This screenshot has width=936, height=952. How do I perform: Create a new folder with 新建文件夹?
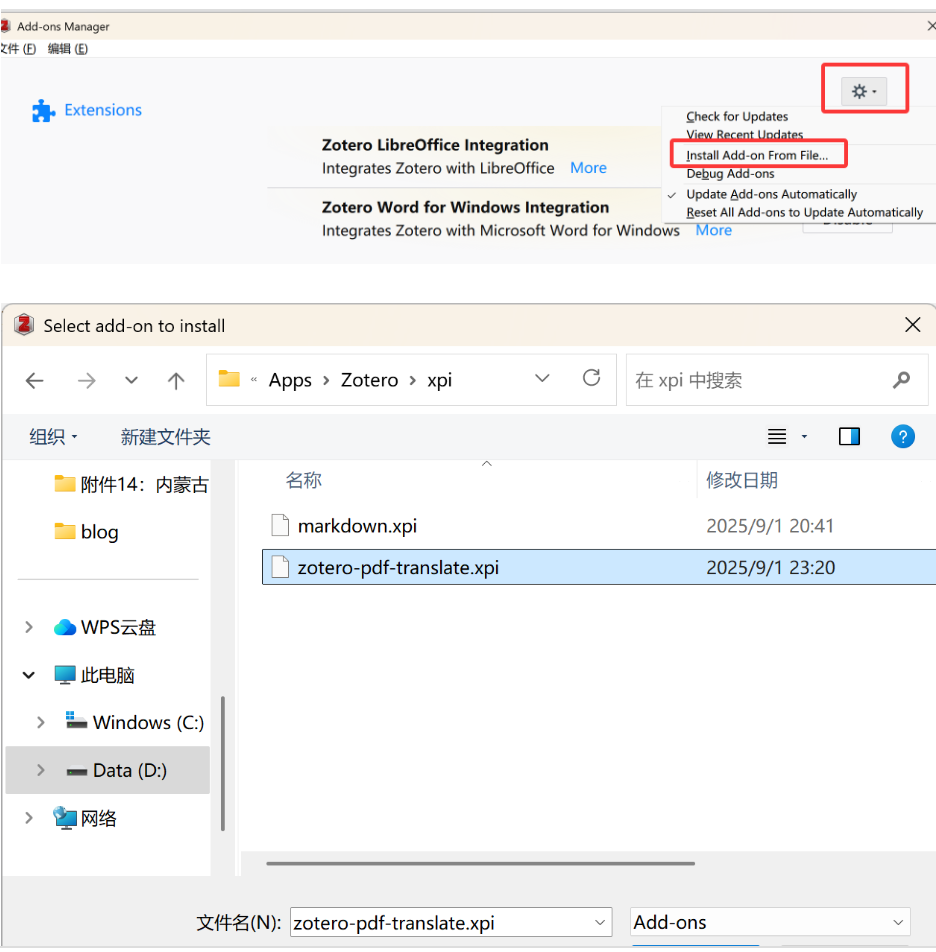pos(165,436)
